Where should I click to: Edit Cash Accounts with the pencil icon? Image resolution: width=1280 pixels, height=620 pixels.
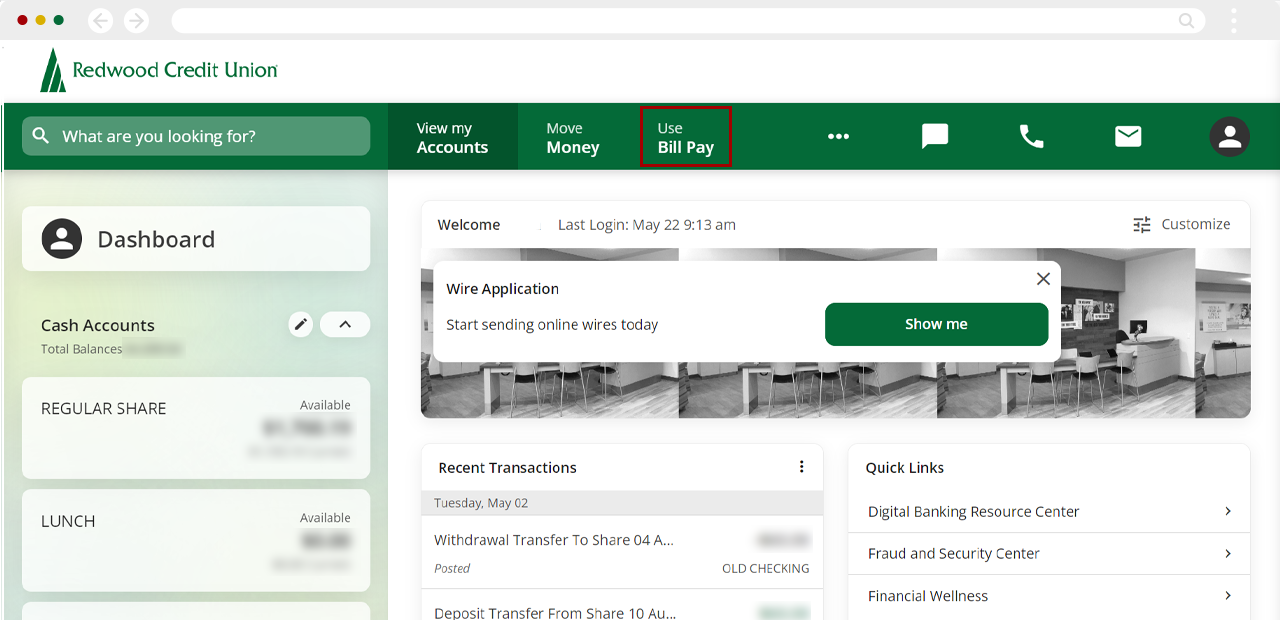(301, 324)
